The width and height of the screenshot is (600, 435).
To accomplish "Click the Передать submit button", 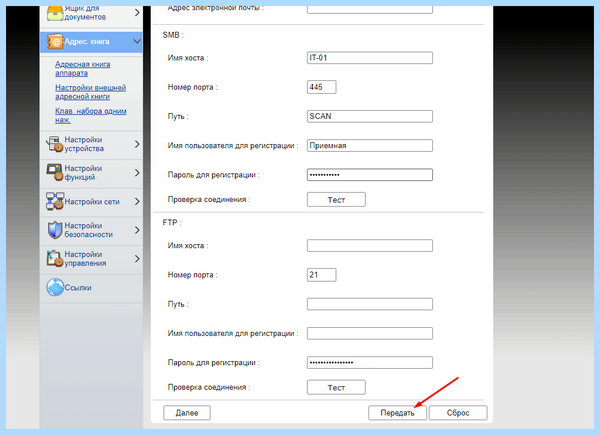I will 397,413.
